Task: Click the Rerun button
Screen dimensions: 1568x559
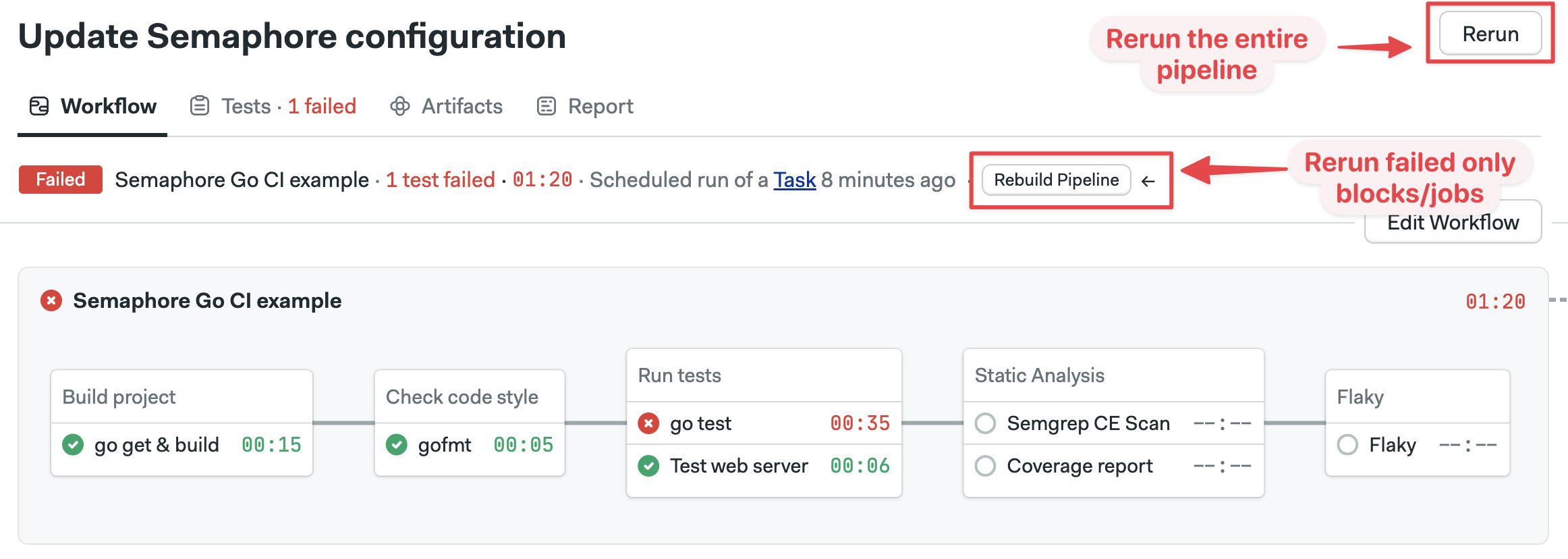Action: [x=1490, y=34]
